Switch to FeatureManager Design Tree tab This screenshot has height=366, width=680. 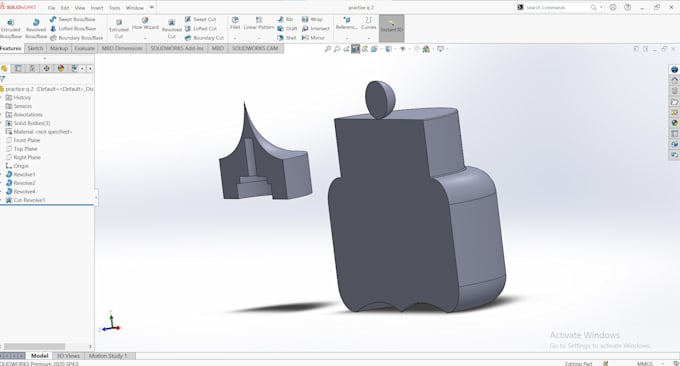coord(4,69)
